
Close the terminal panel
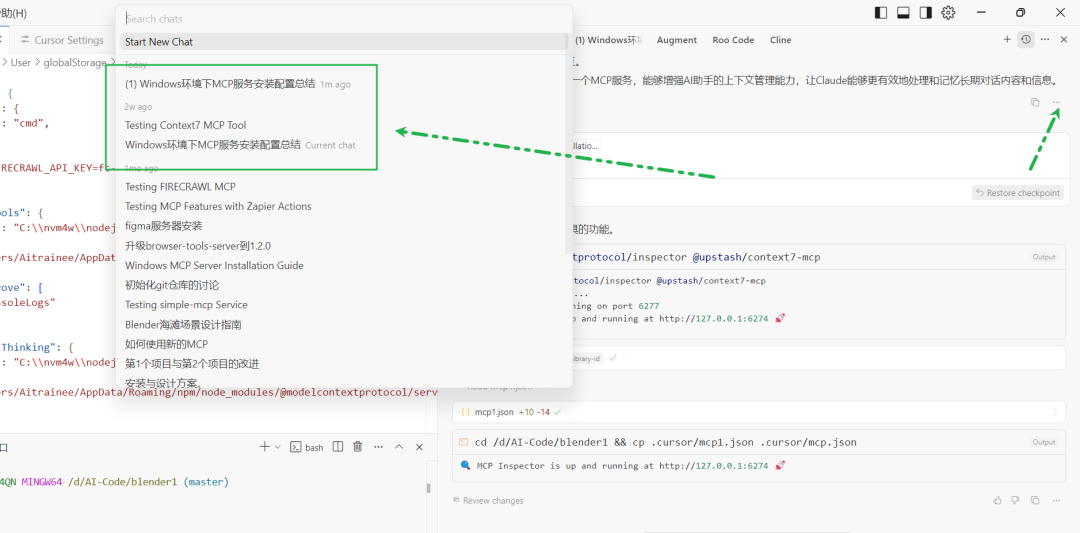(419, 447)
